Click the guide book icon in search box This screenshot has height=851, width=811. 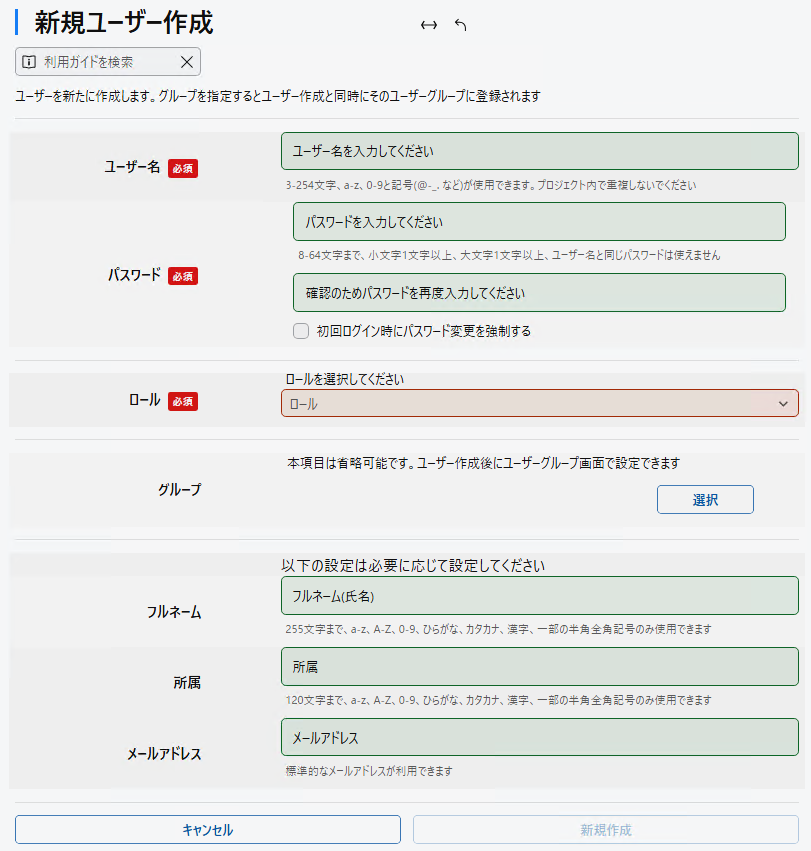point(29,62)
